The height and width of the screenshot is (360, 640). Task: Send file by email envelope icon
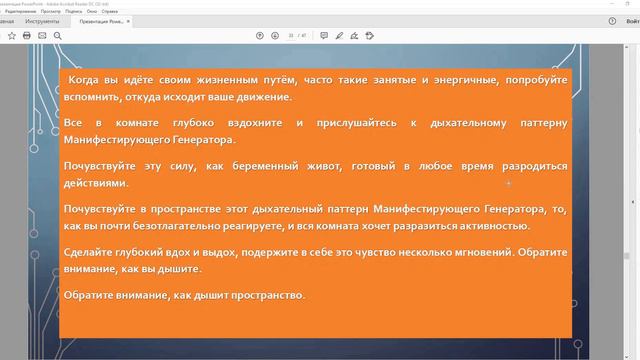[42, 36]
